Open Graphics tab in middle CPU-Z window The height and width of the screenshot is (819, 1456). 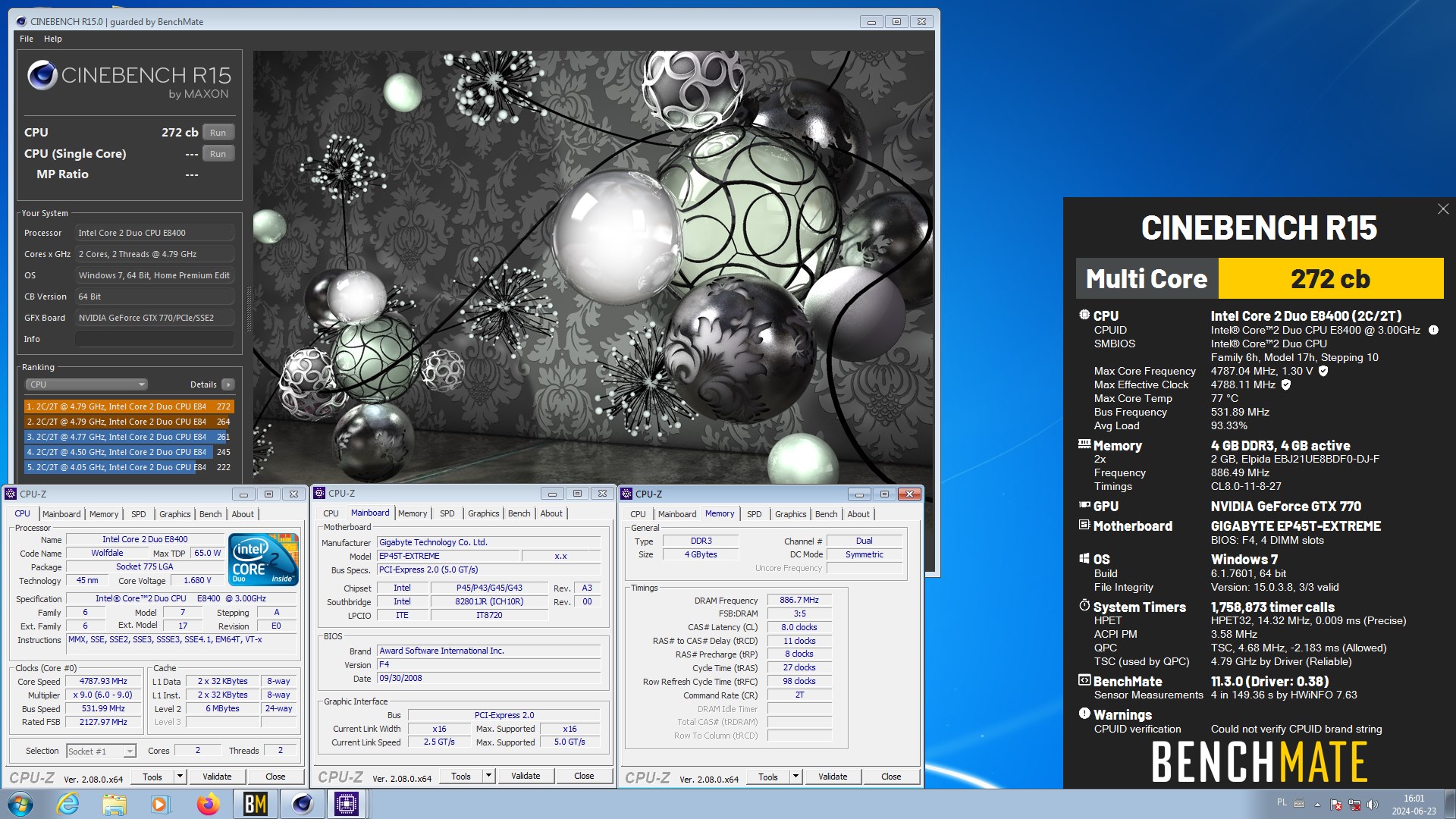pos(484,513)
